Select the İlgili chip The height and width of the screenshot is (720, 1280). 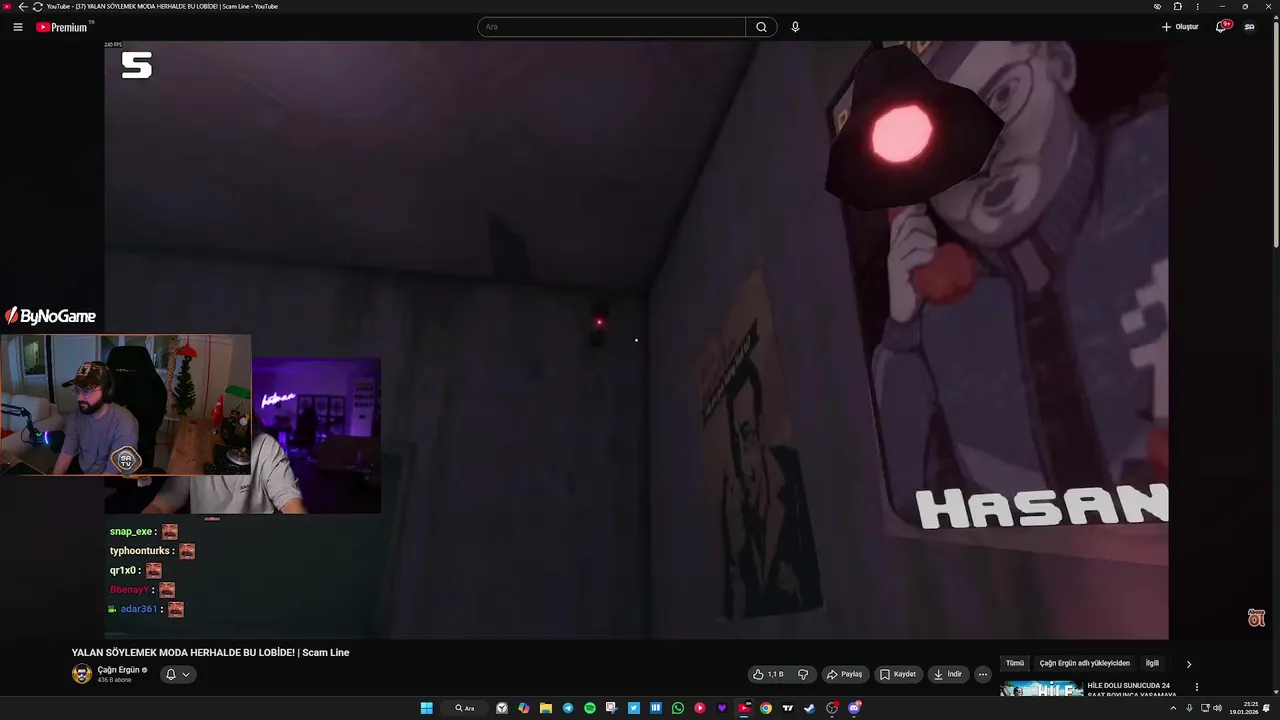[1152, 663]
